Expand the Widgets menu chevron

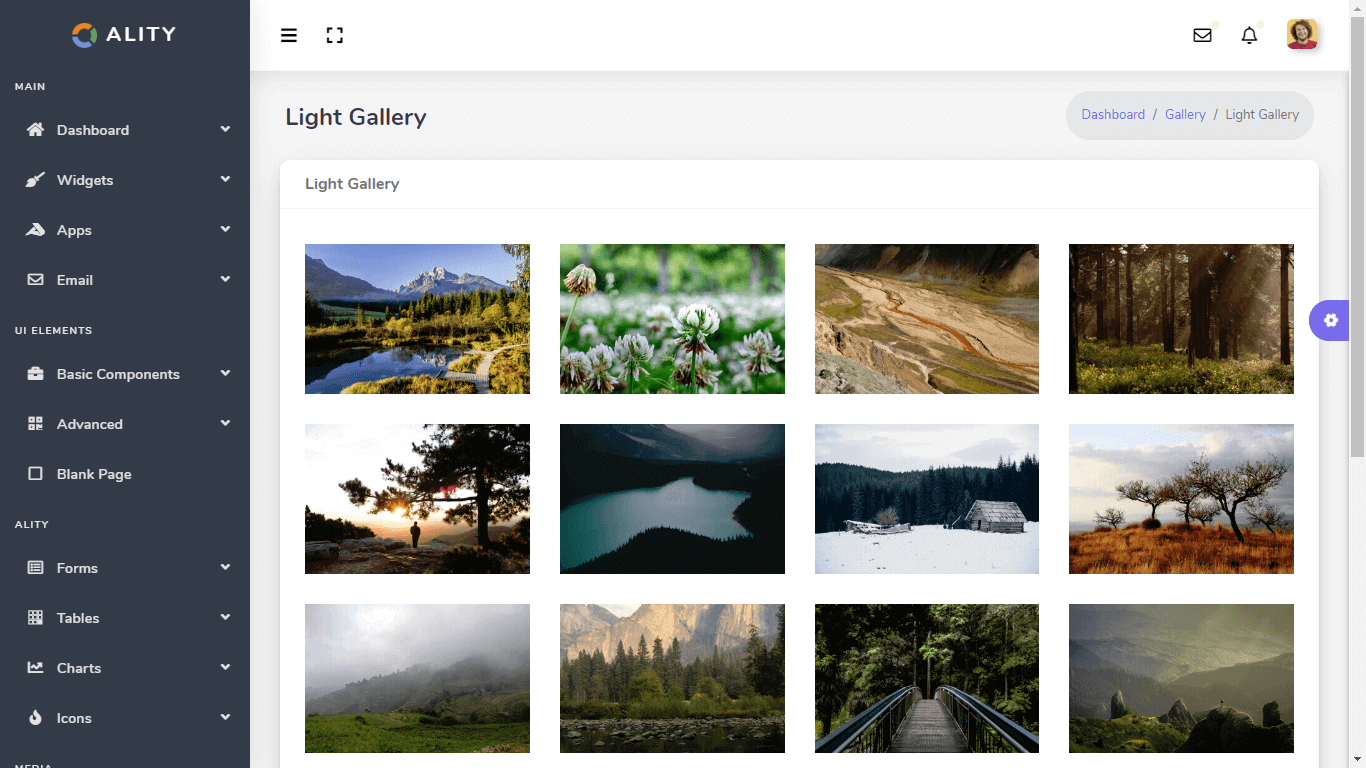pyautogui.click(x=225, y=180)
